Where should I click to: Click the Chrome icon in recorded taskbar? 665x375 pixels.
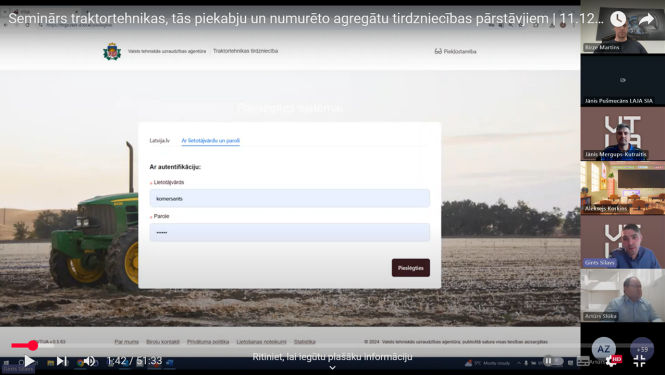(80, 363)
